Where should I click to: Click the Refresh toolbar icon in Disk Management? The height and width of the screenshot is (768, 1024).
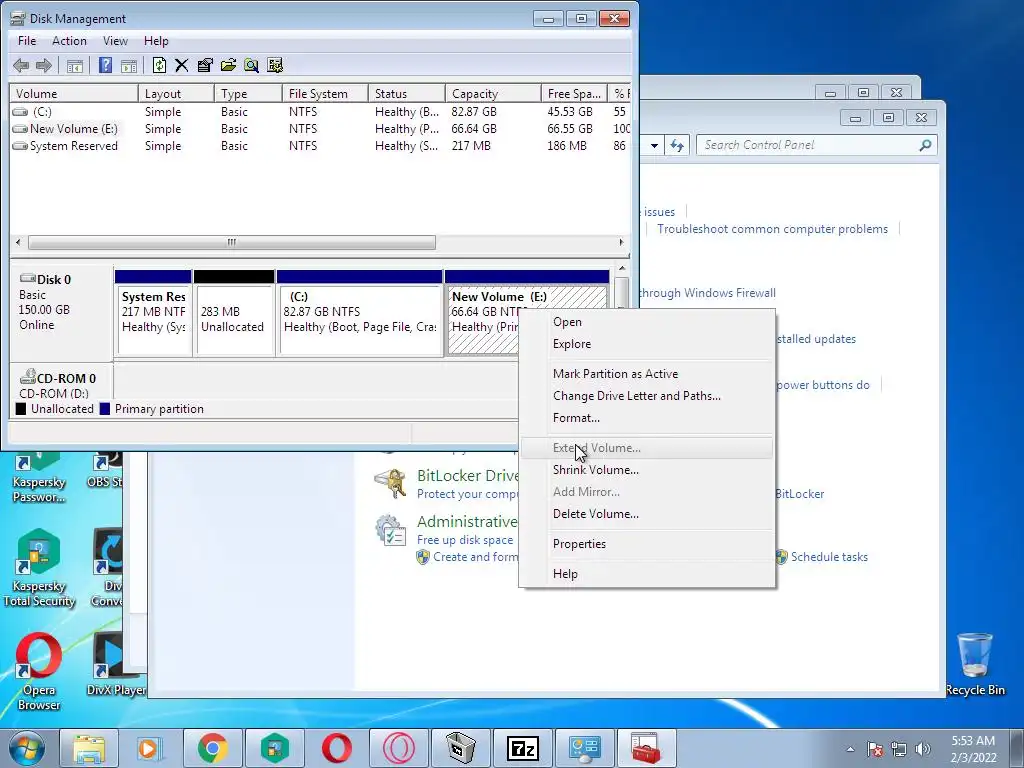click(x=159, y=65)
